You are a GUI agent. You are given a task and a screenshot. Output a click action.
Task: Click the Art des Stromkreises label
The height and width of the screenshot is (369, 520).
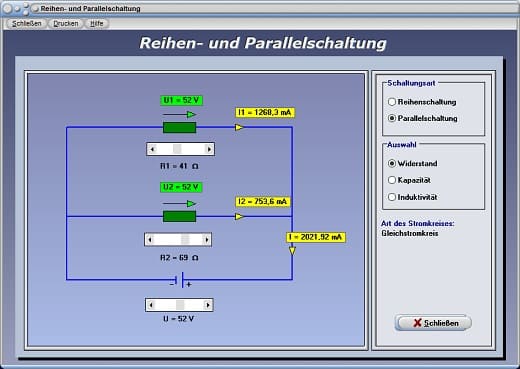(418, 223)
